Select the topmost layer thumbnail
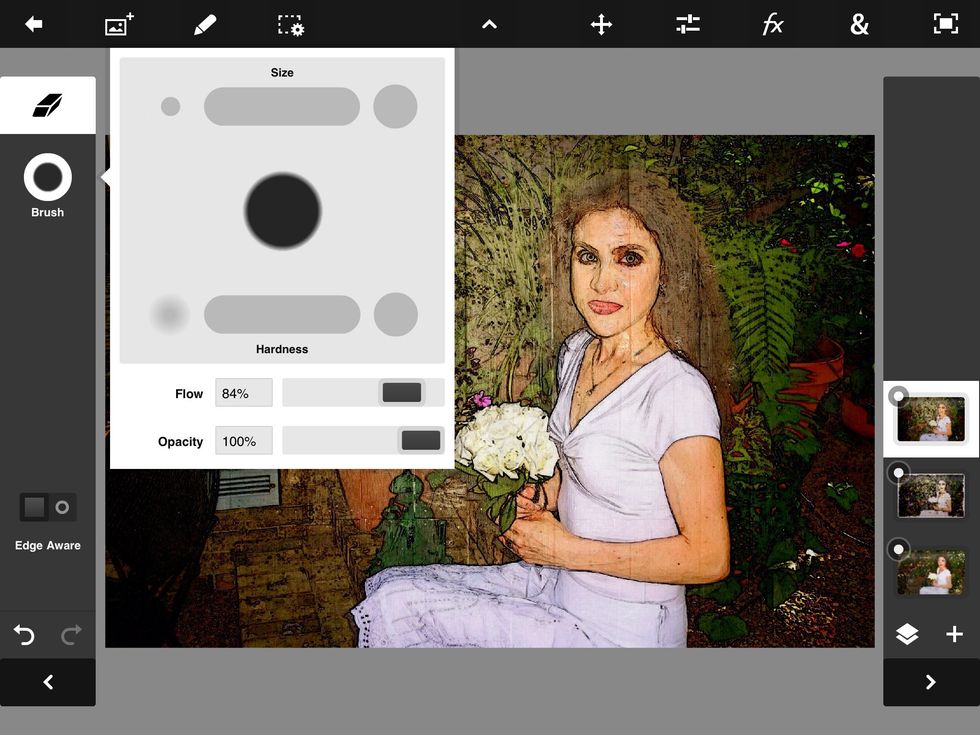The width and height of the screenshot is (980, 735). [x=931, y=419]
